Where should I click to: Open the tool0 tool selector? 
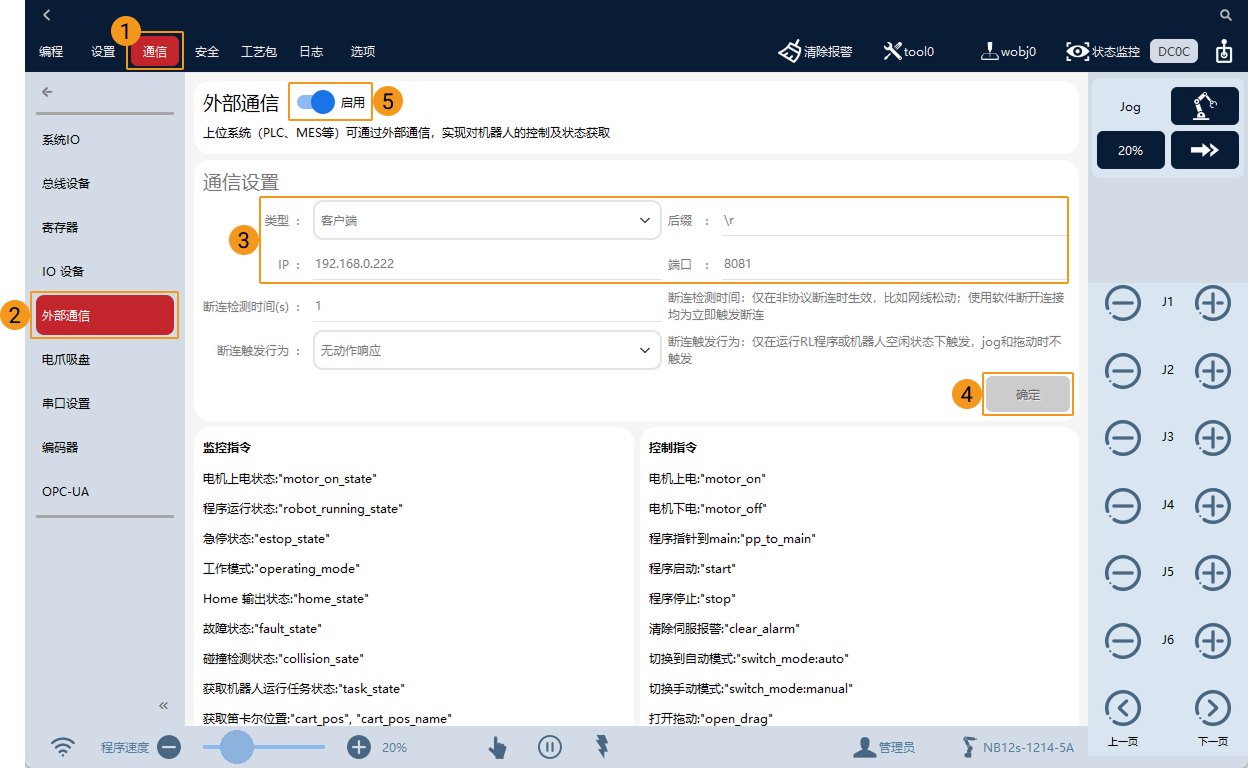click(x=908, y=51)
